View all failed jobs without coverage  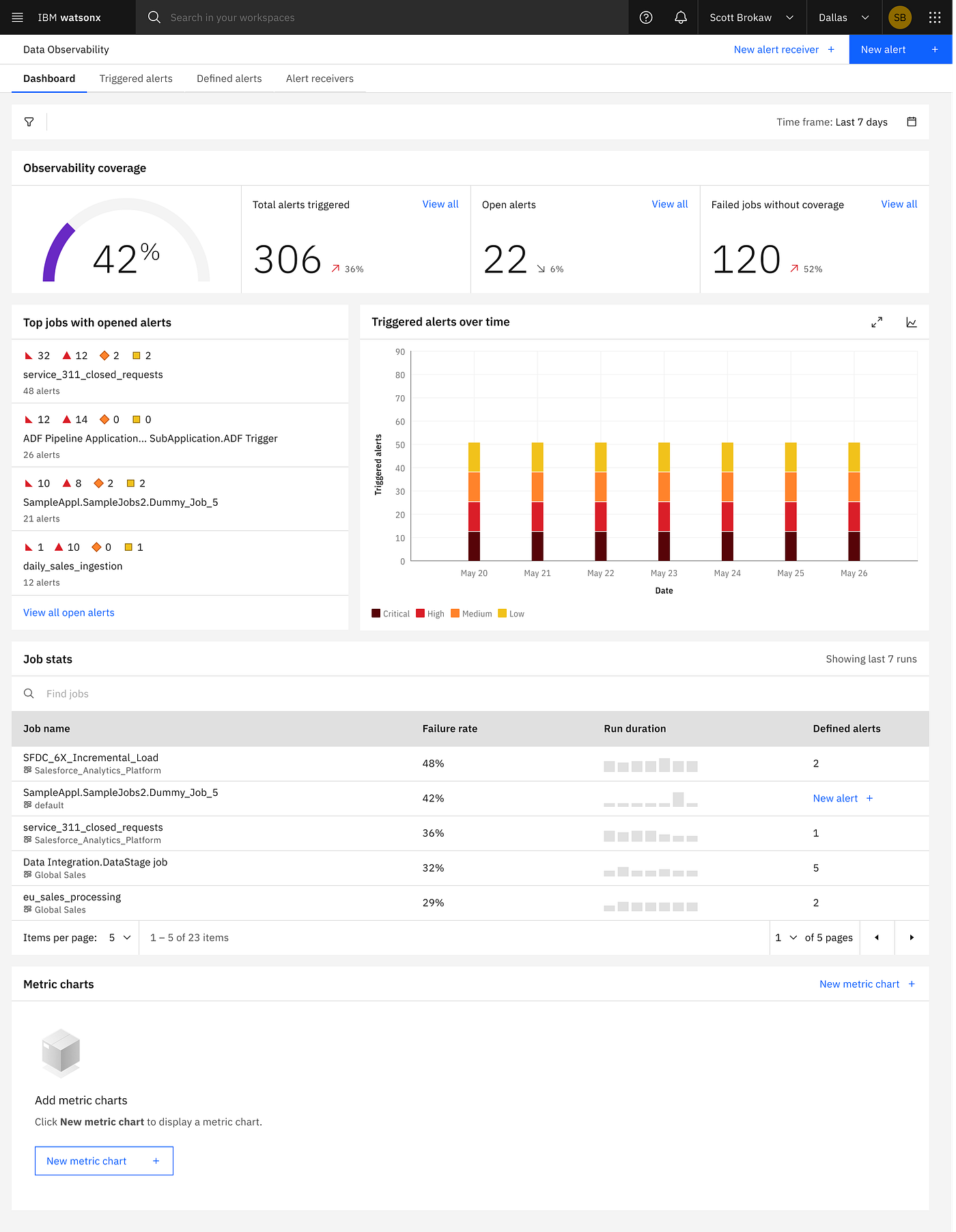click(x=899, y=204)
